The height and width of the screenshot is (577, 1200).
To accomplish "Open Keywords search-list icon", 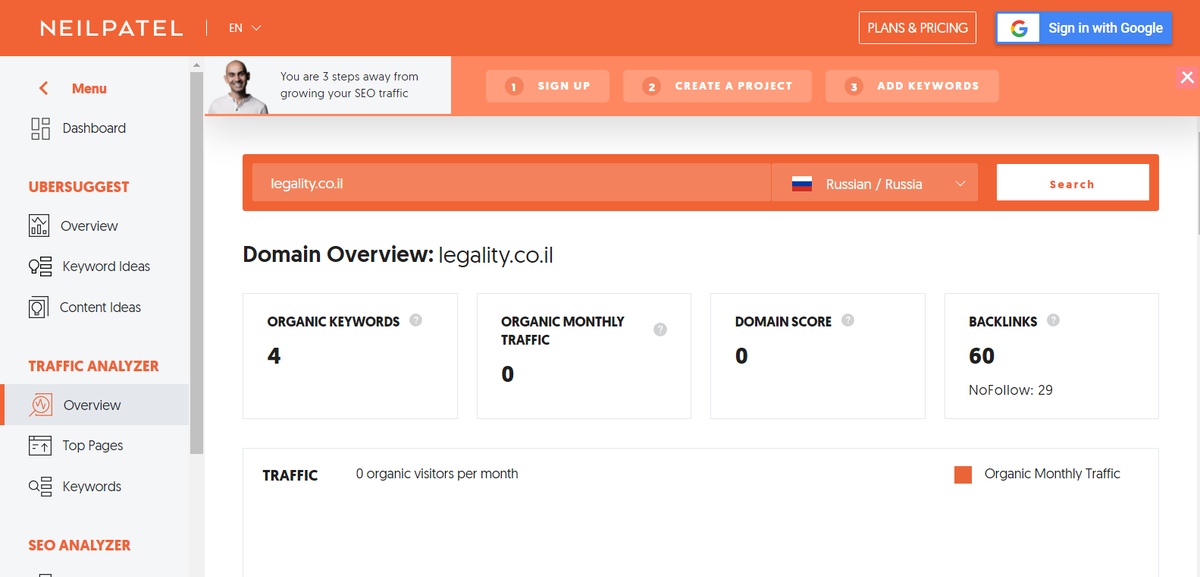I will click(x=40, y=486).
